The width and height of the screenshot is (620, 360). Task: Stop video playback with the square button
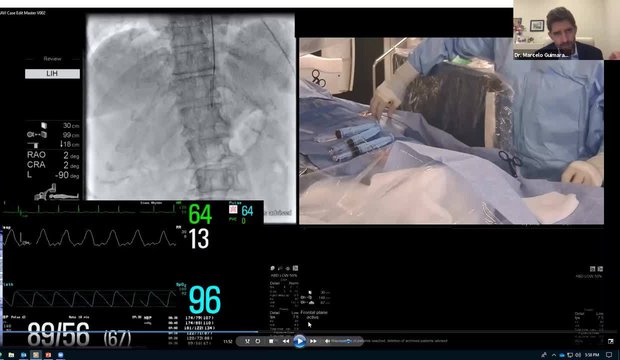[x=271, y=341]
